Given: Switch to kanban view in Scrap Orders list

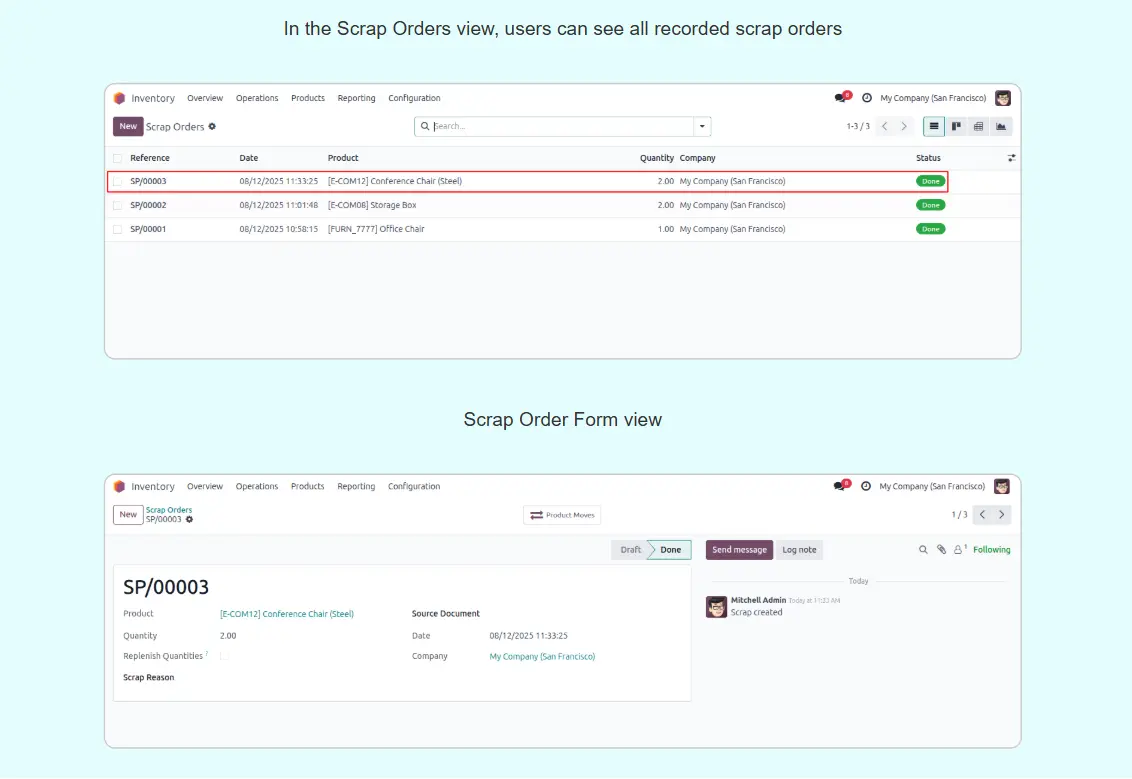Looking at the screenshot, I should 956,127.
